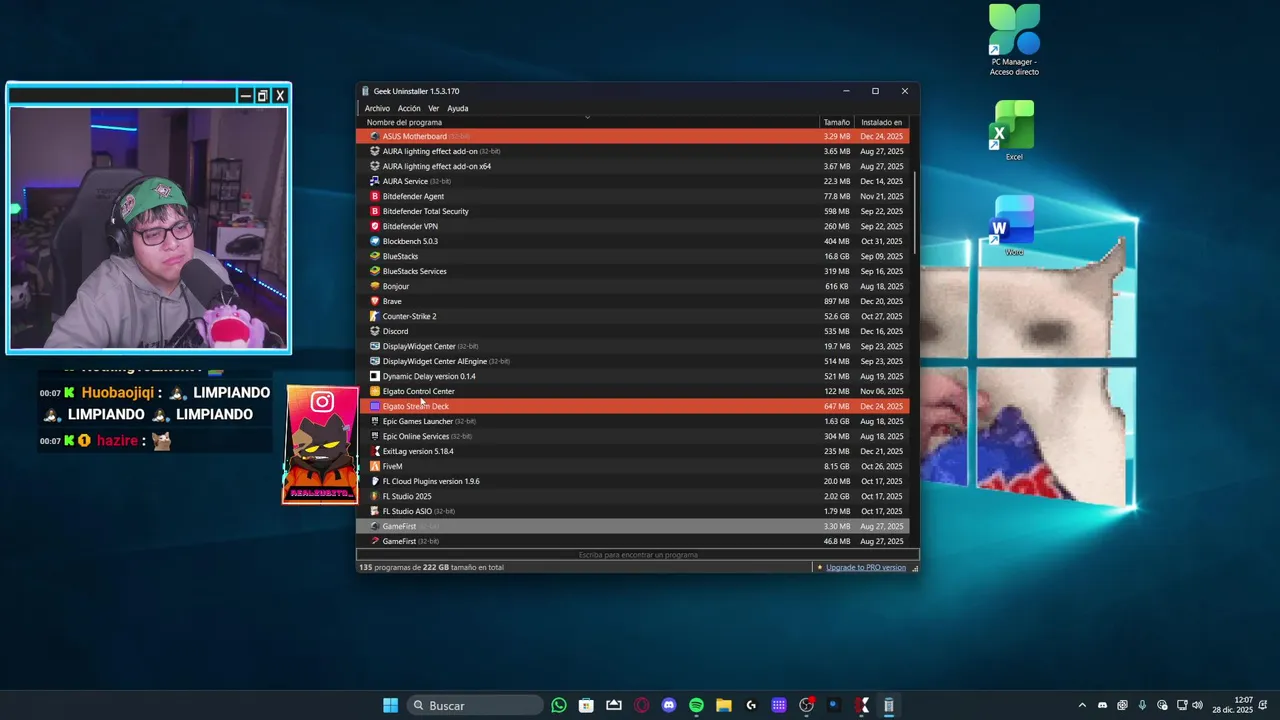Select GameFirst 46.8 MB row
This screenshot has height=720, width=1280.
click(x=633, y=541)
